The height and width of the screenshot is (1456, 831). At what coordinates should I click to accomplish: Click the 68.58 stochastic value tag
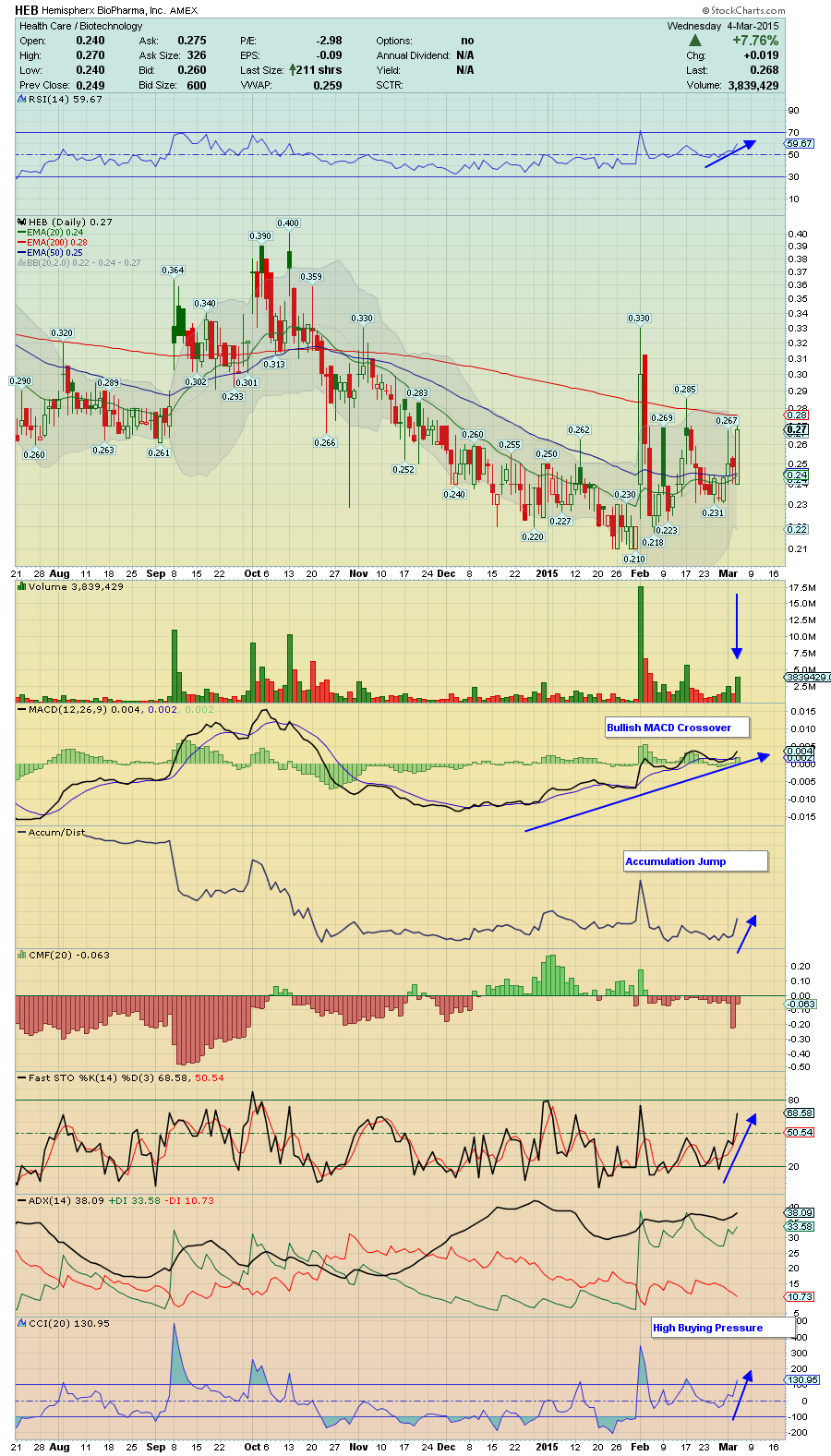(x=800, y=1113)
